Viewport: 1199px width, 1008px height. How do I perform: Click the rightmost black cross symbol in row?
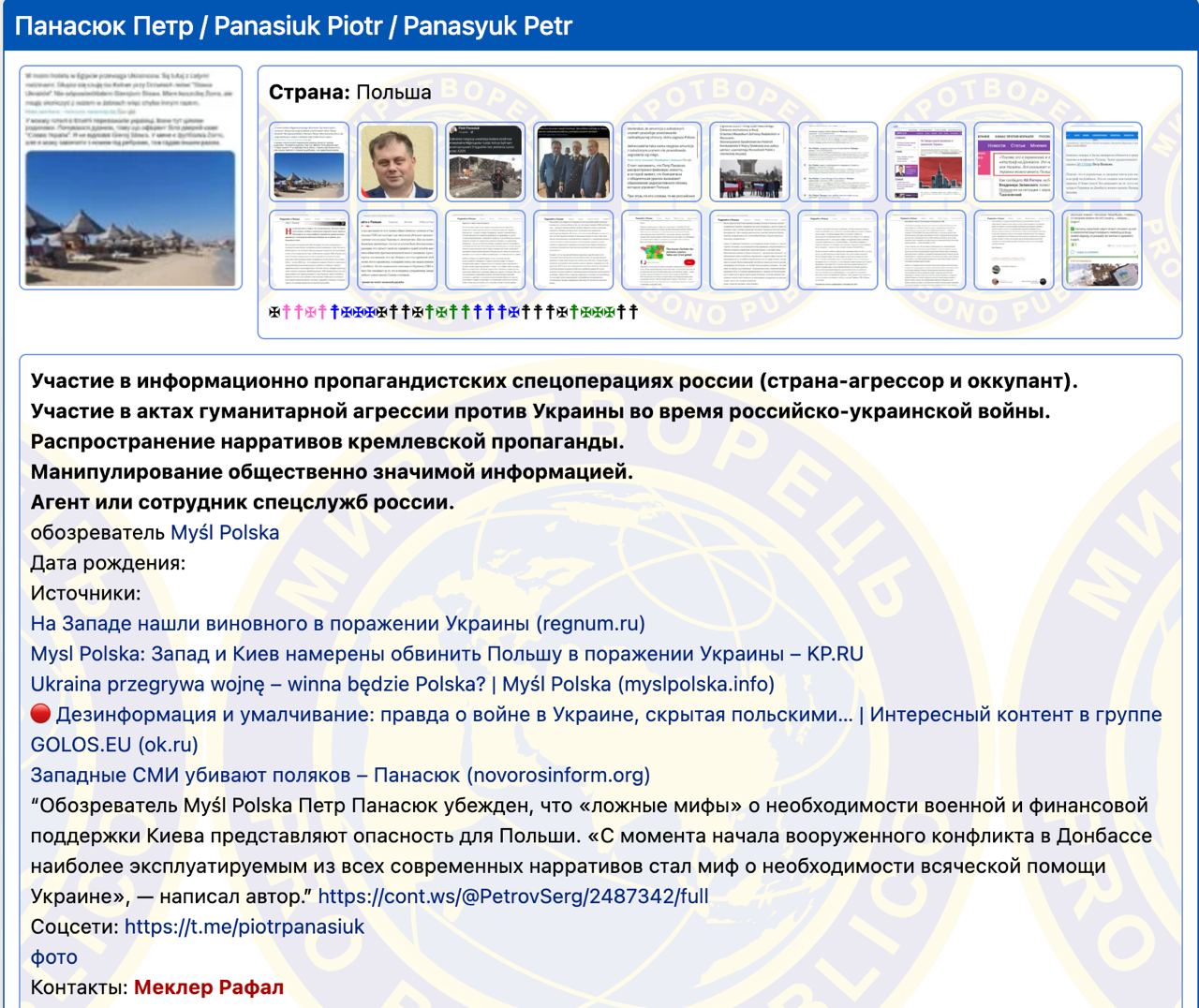(x=633, y=312)
